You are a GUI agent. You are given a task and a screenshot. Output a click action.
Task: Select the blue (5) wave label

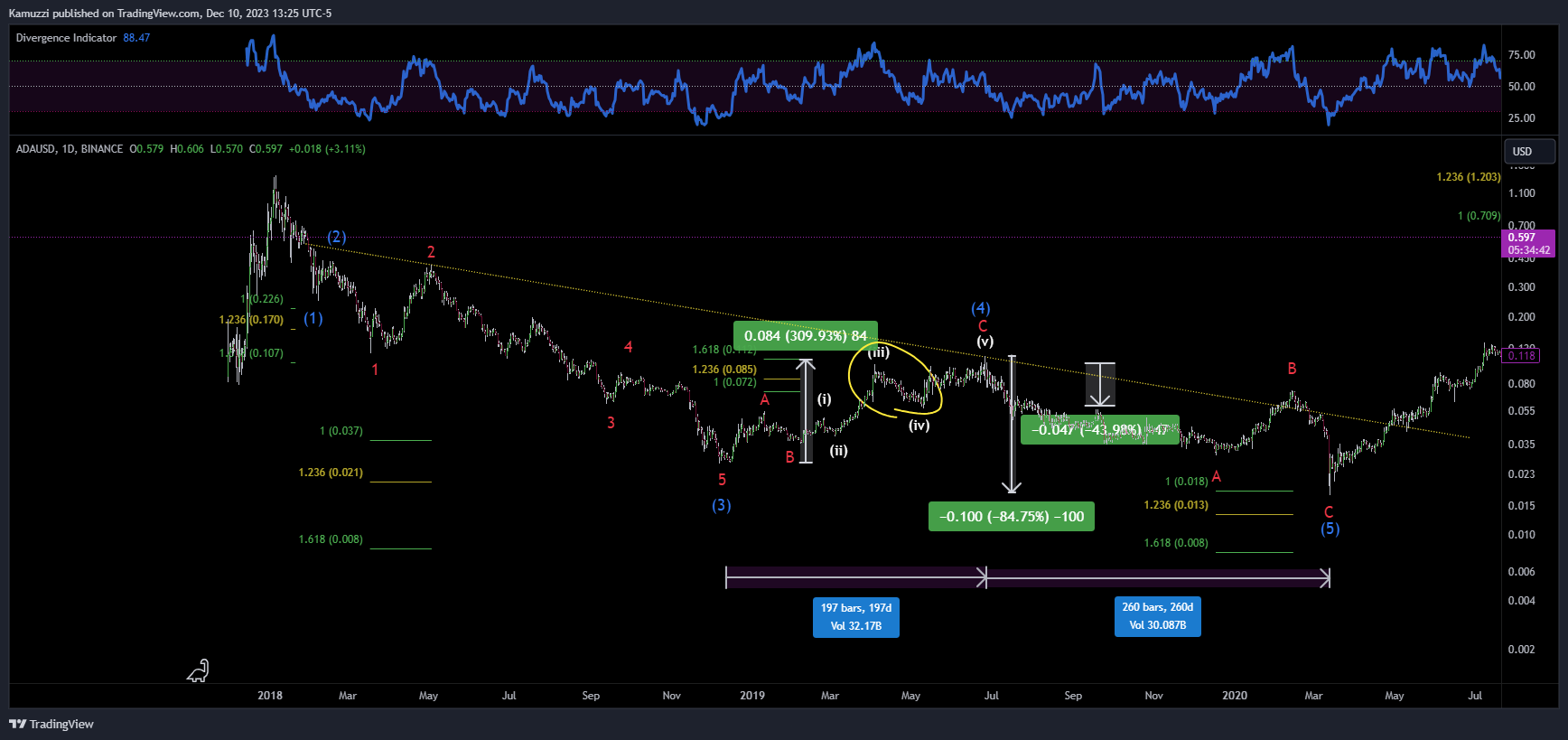tap(1330, 529)
